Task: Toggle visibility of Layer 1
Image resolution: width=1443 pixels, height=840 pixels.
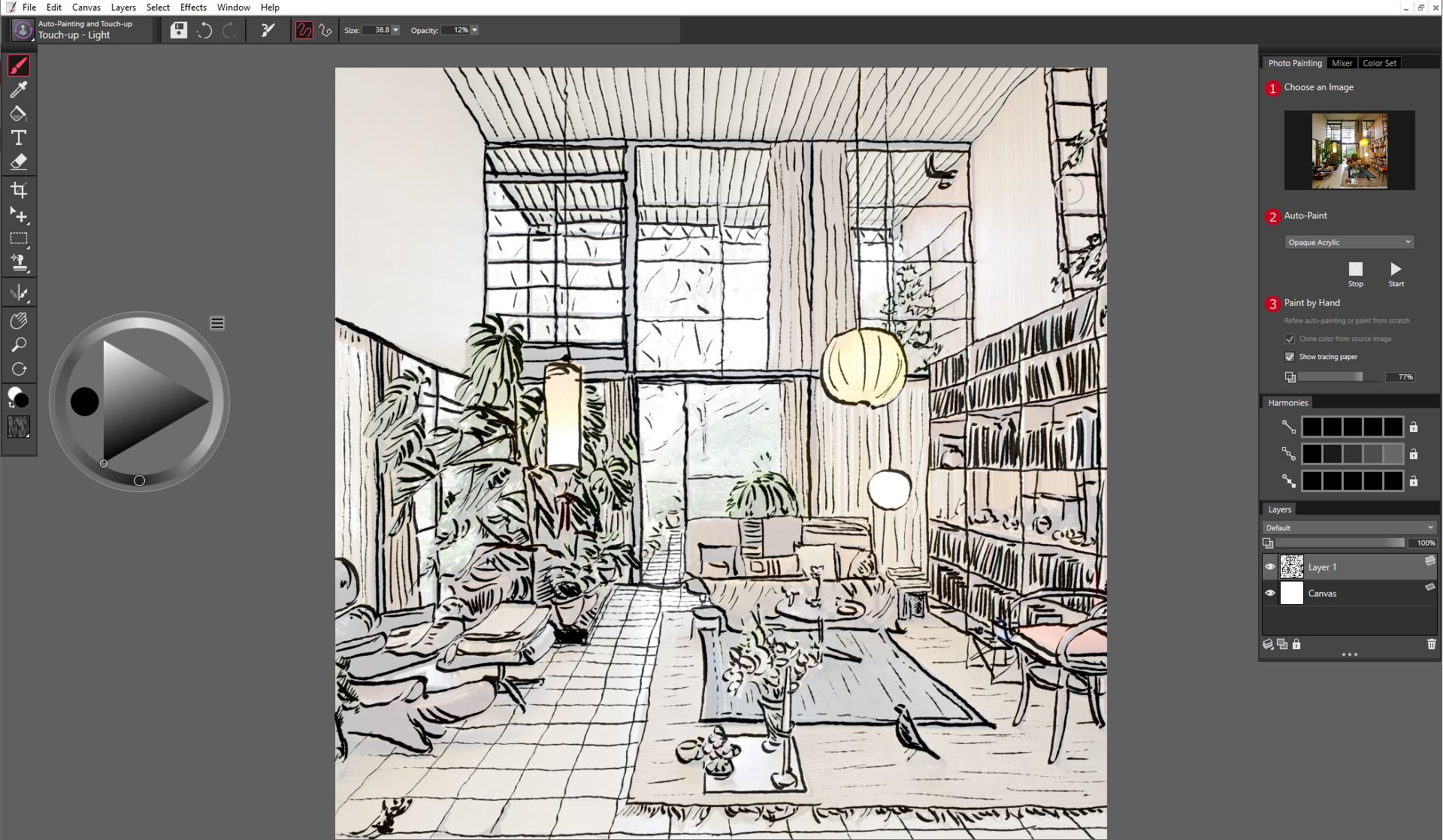Action: point(1269,566)
